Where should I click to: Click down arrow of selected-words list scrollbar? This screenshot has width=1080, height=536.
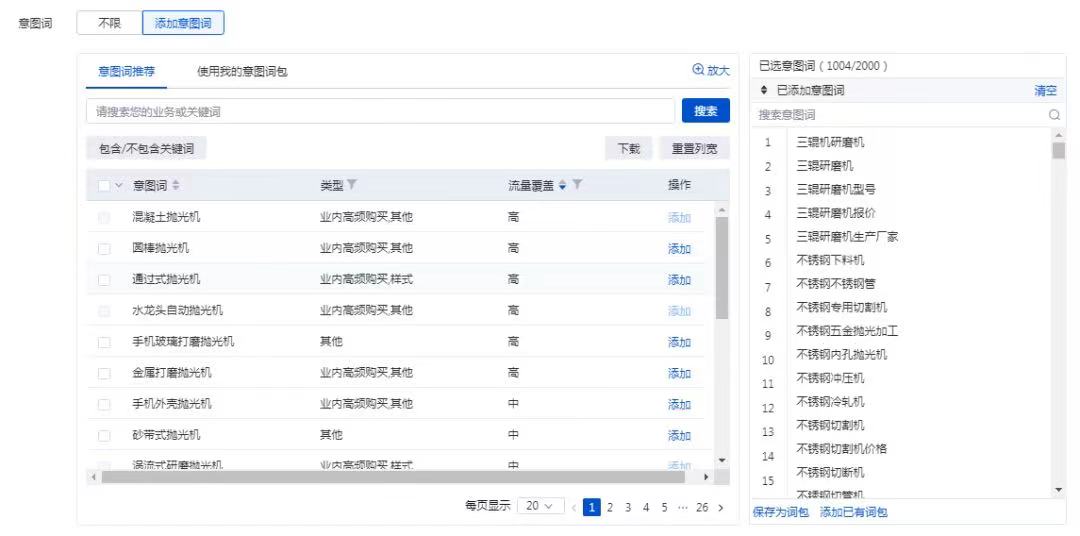click(x=1059, y=490)
